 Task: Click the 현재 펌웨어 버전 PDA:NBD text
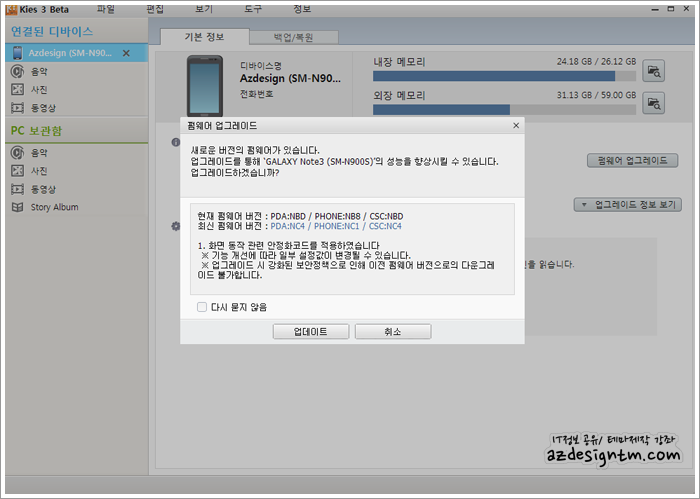[300, 216]
